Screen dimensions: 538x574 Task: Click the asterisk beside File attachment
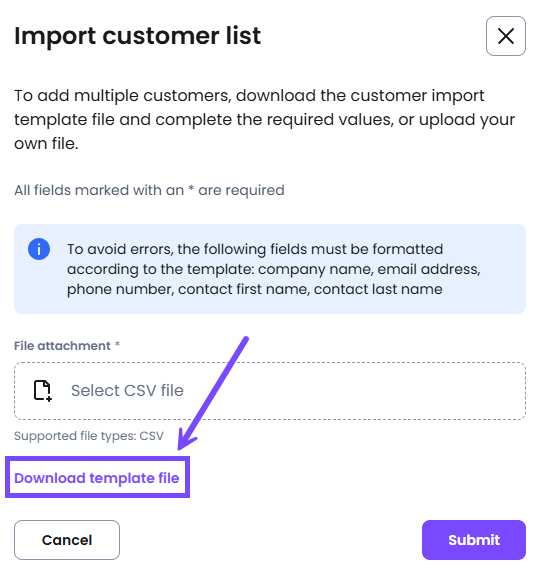point(117,345)
